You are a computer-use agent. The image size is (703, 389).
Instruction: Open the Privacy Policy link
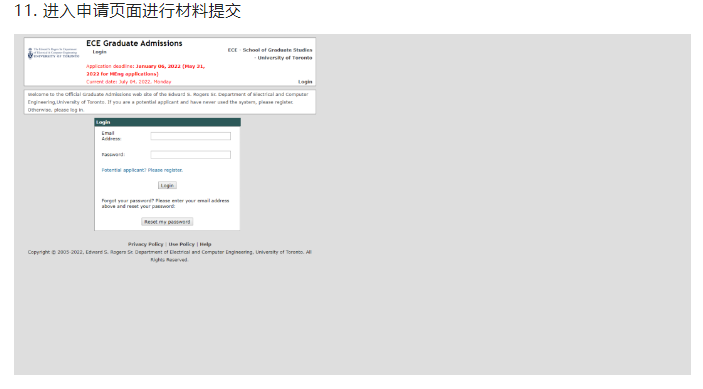point(145,244)
